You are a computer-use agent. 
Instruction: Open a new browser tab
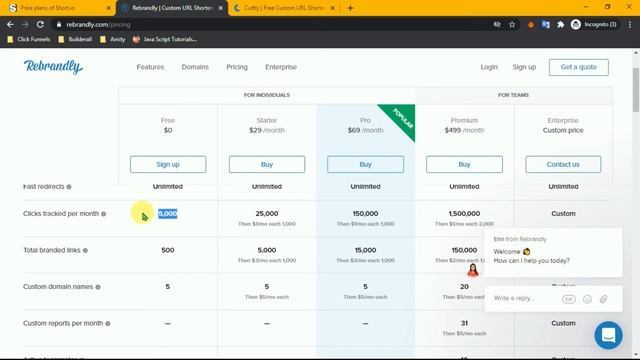pyautogui.click(x=350, y=8)
